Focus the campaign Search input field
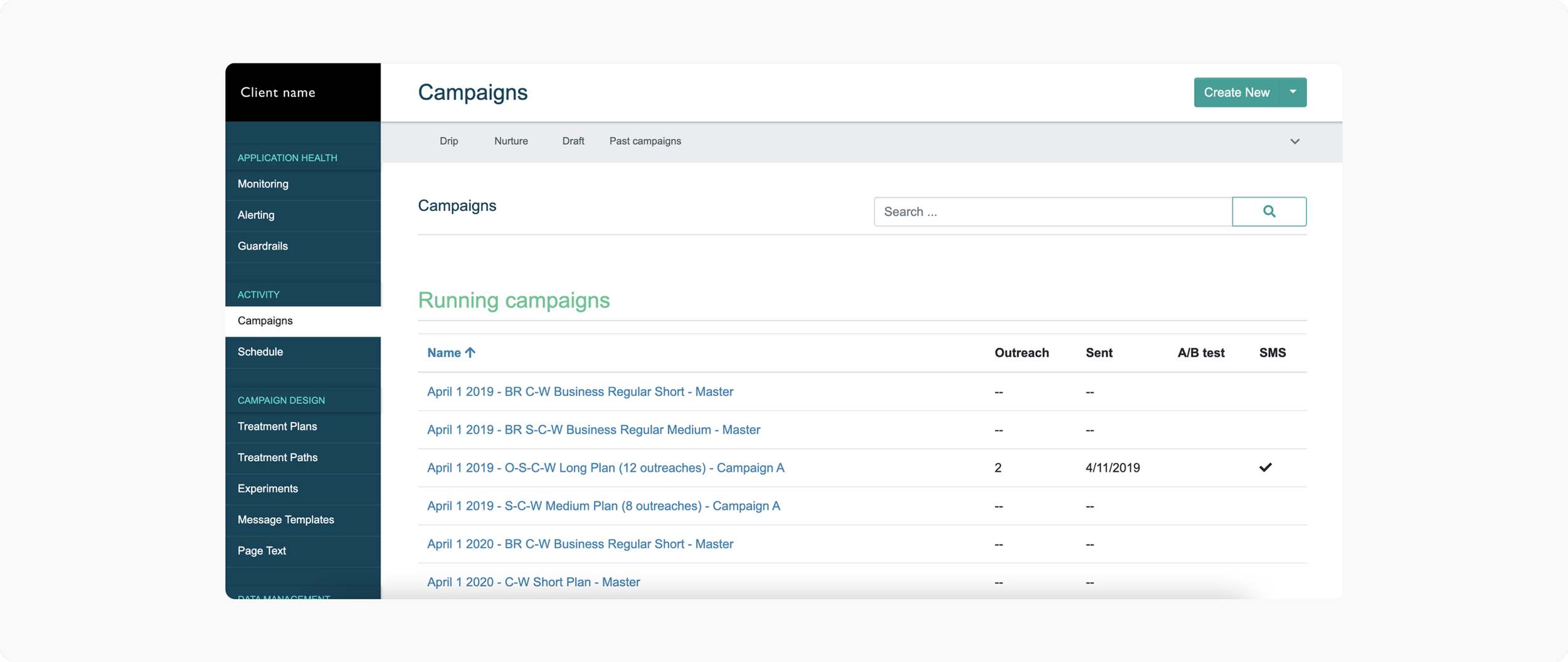 coord(1053,211)
